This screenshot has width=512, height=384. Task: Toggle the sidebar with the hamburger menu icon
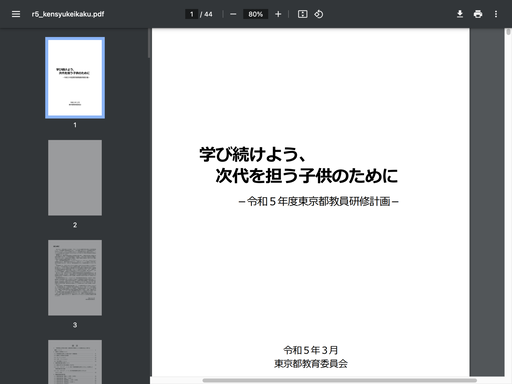[x=16, y=14]
